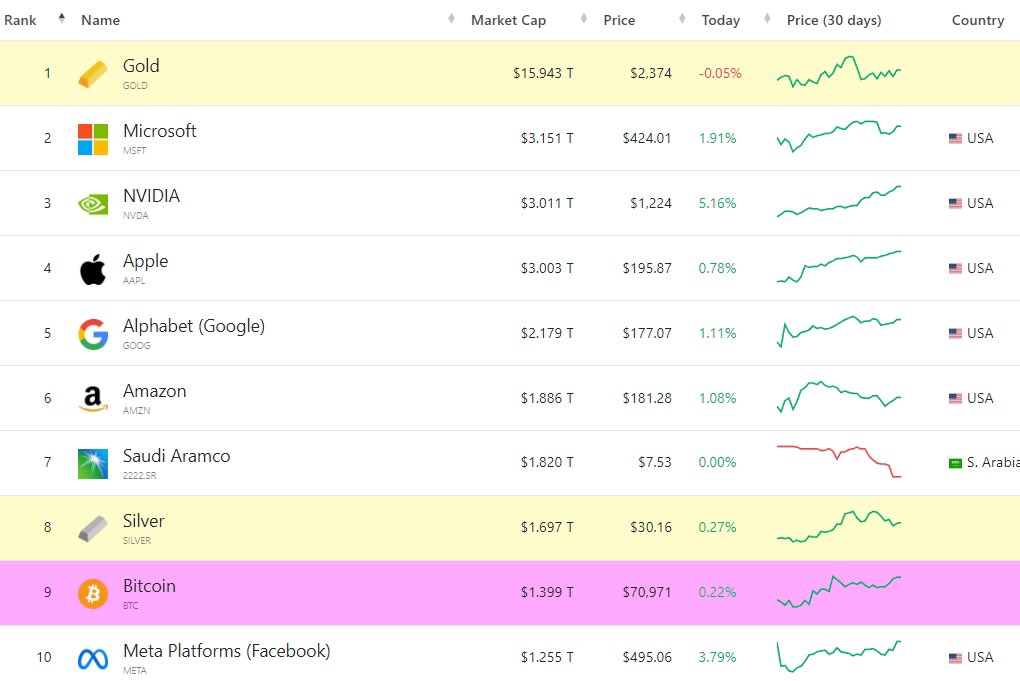1020x681 pixels.
Task: Click the MSFT ticker symbol
Action: coord(135,151)
